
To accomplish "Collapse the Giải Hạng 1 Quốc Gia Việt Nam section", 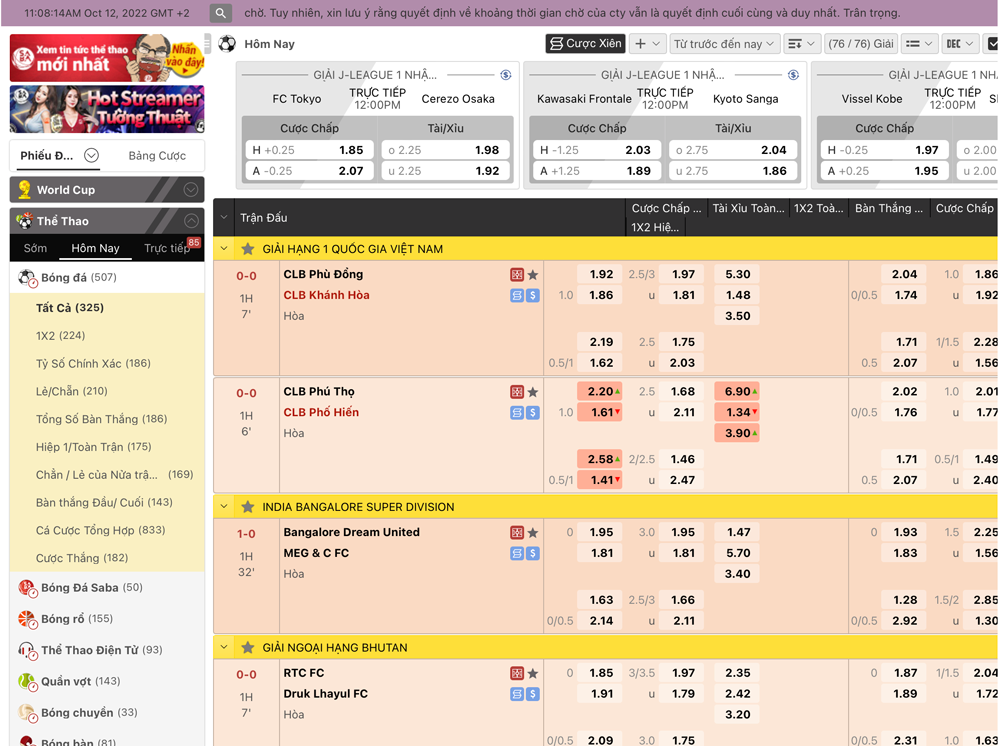I will click(224, 249).
